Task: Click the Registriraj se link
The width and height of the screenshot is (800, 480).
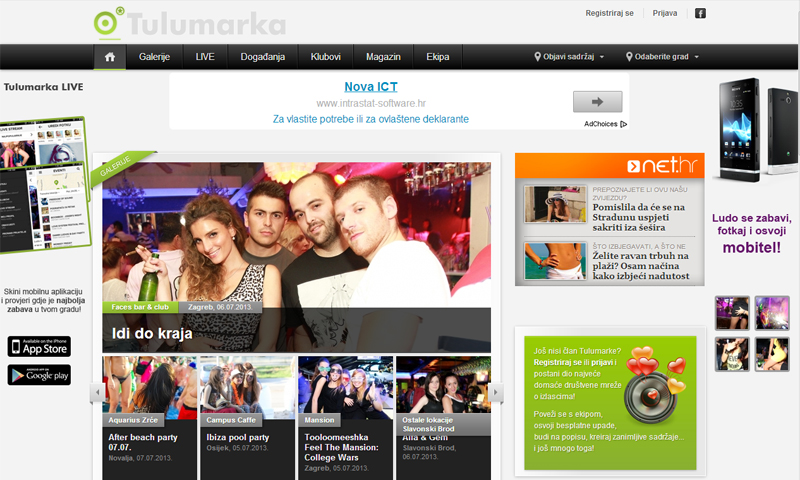Action: (x=609, y=13)
